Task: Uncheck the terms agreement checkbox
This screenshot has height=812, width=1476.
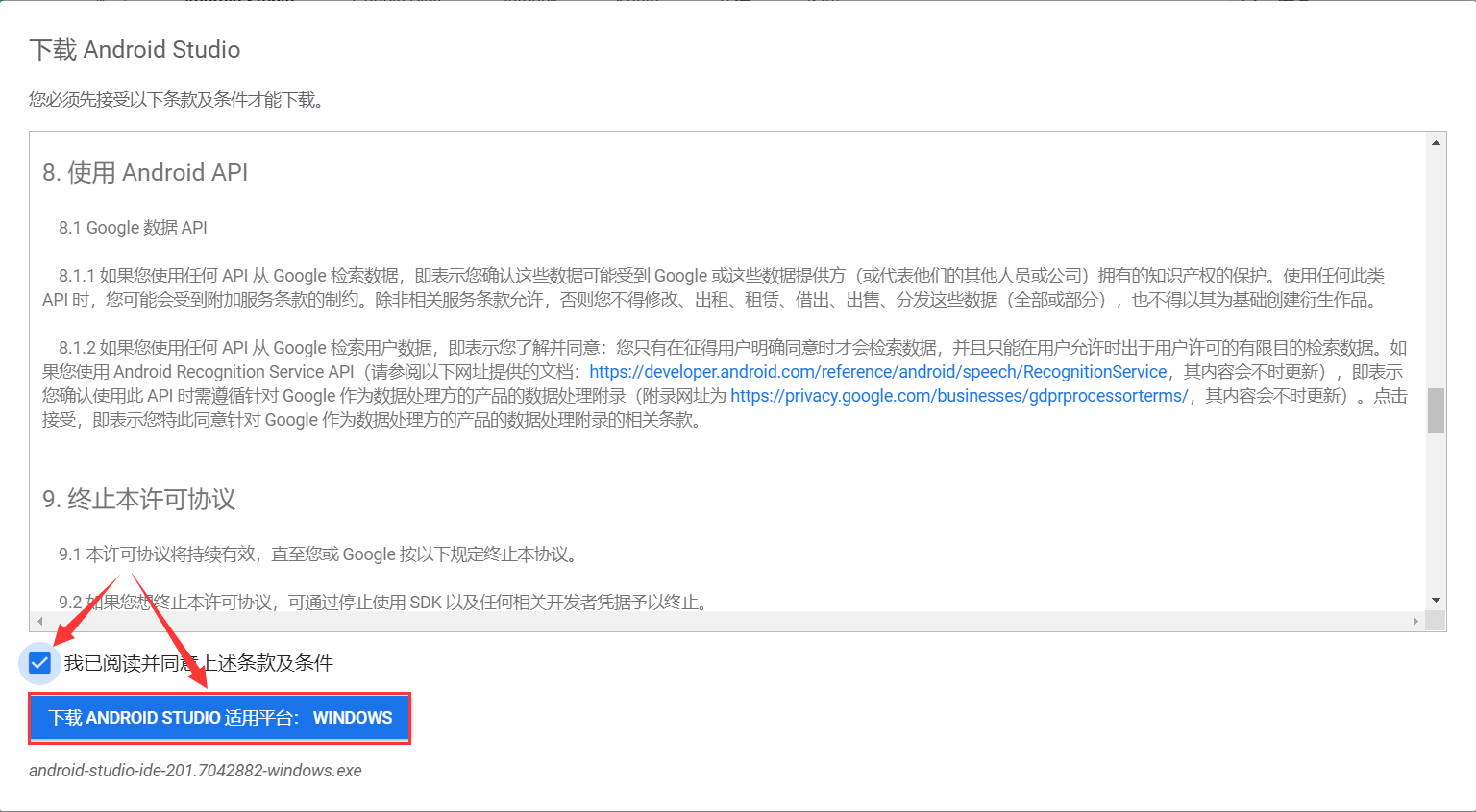Action: (x=39, y=663)
